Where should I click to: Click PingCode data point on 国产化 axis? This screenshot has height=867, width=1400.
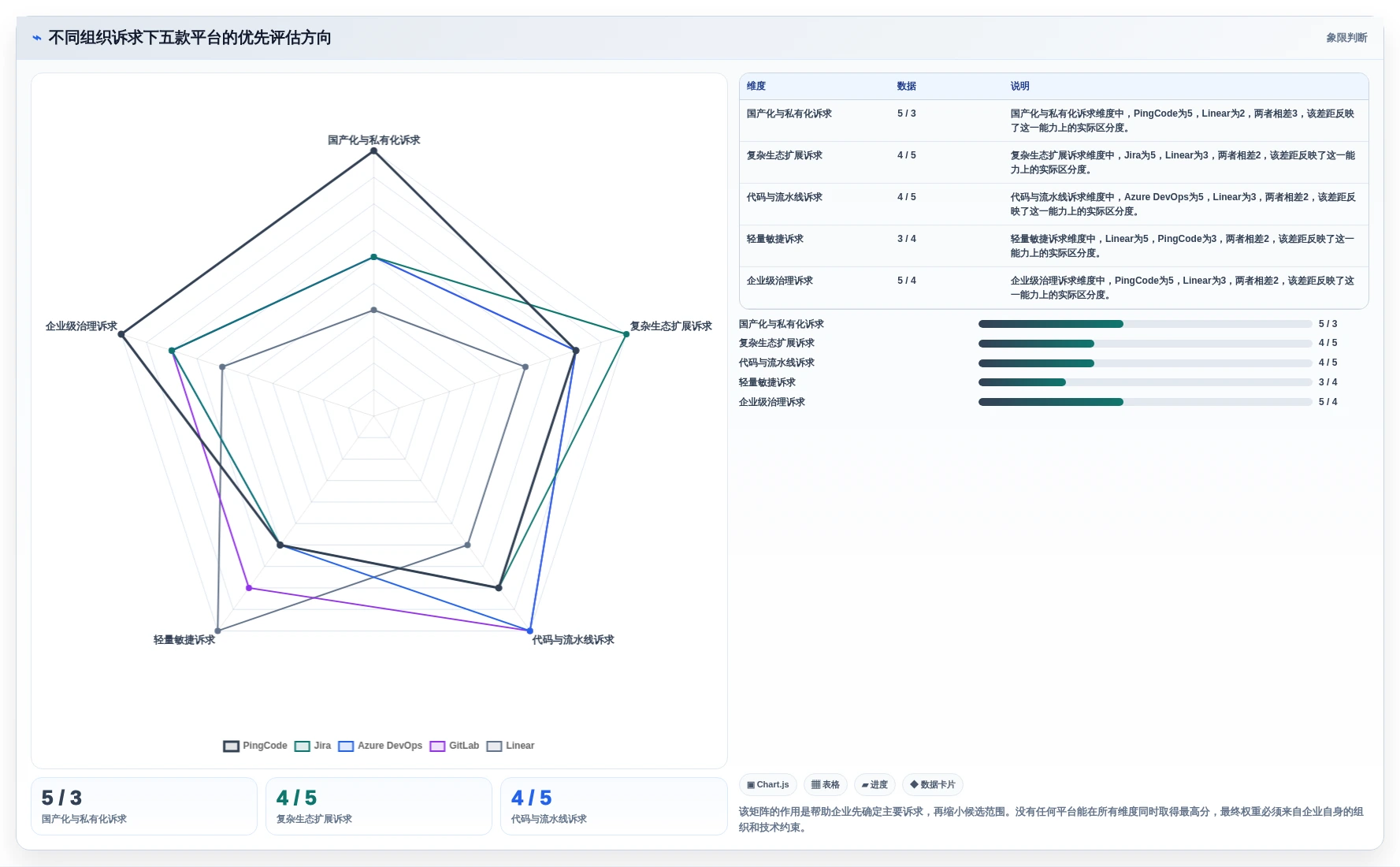[374, 151]
